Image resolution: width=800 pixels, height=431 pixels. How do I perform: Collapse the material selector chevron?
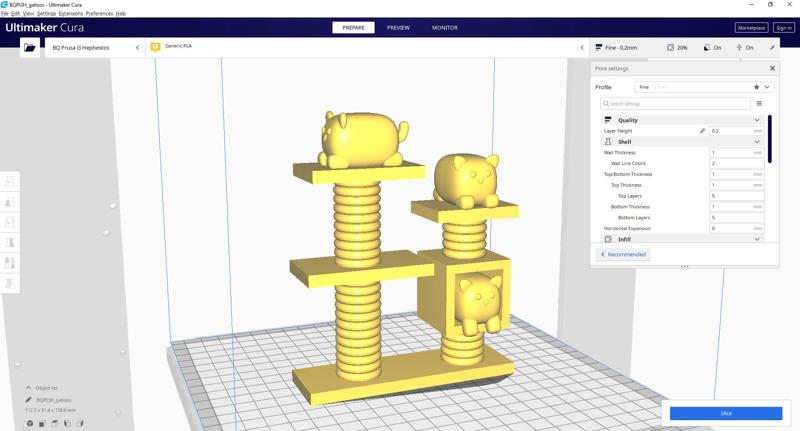coord(582,47)
